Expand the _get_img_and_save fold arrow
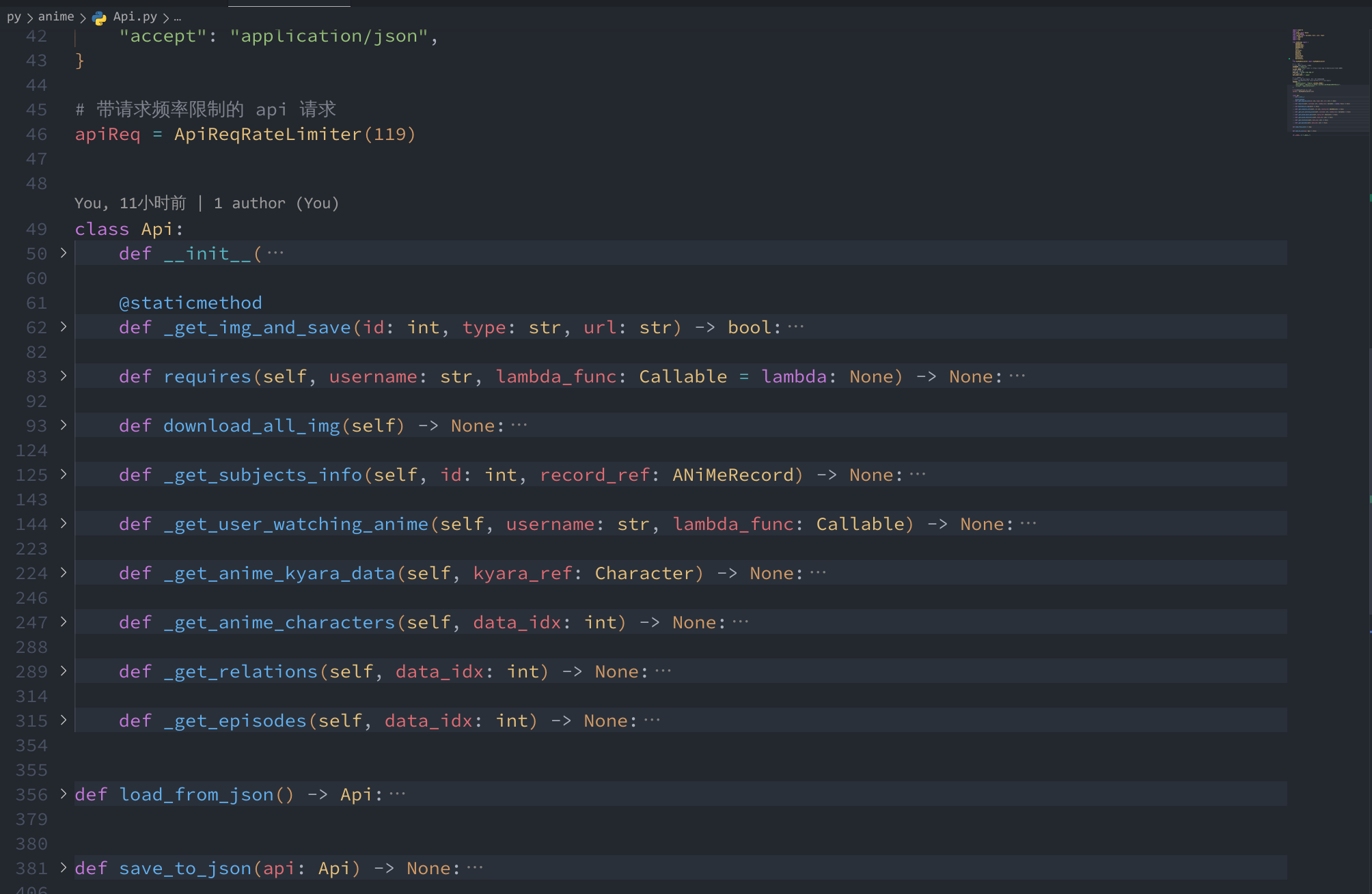Screen dimensions: 1372x894 tap(64, 327)
